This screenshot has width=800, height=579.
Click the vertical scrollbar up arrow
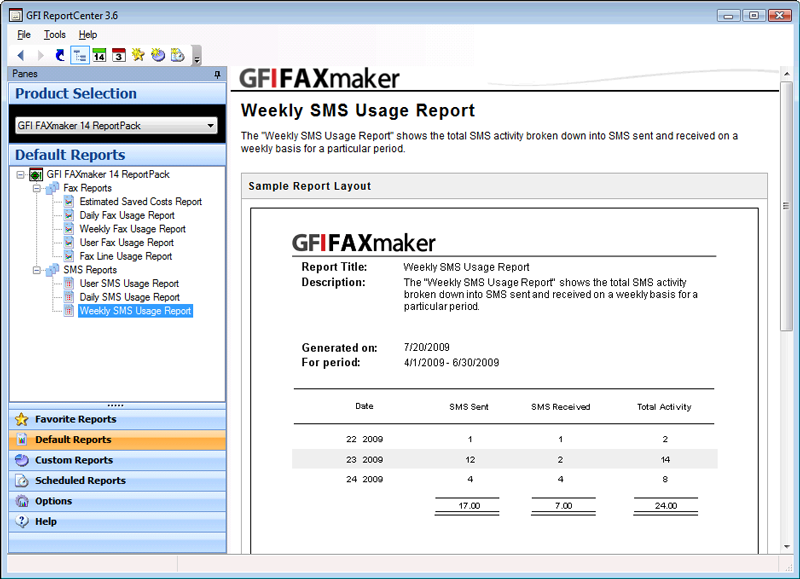[x=786, y=74]
